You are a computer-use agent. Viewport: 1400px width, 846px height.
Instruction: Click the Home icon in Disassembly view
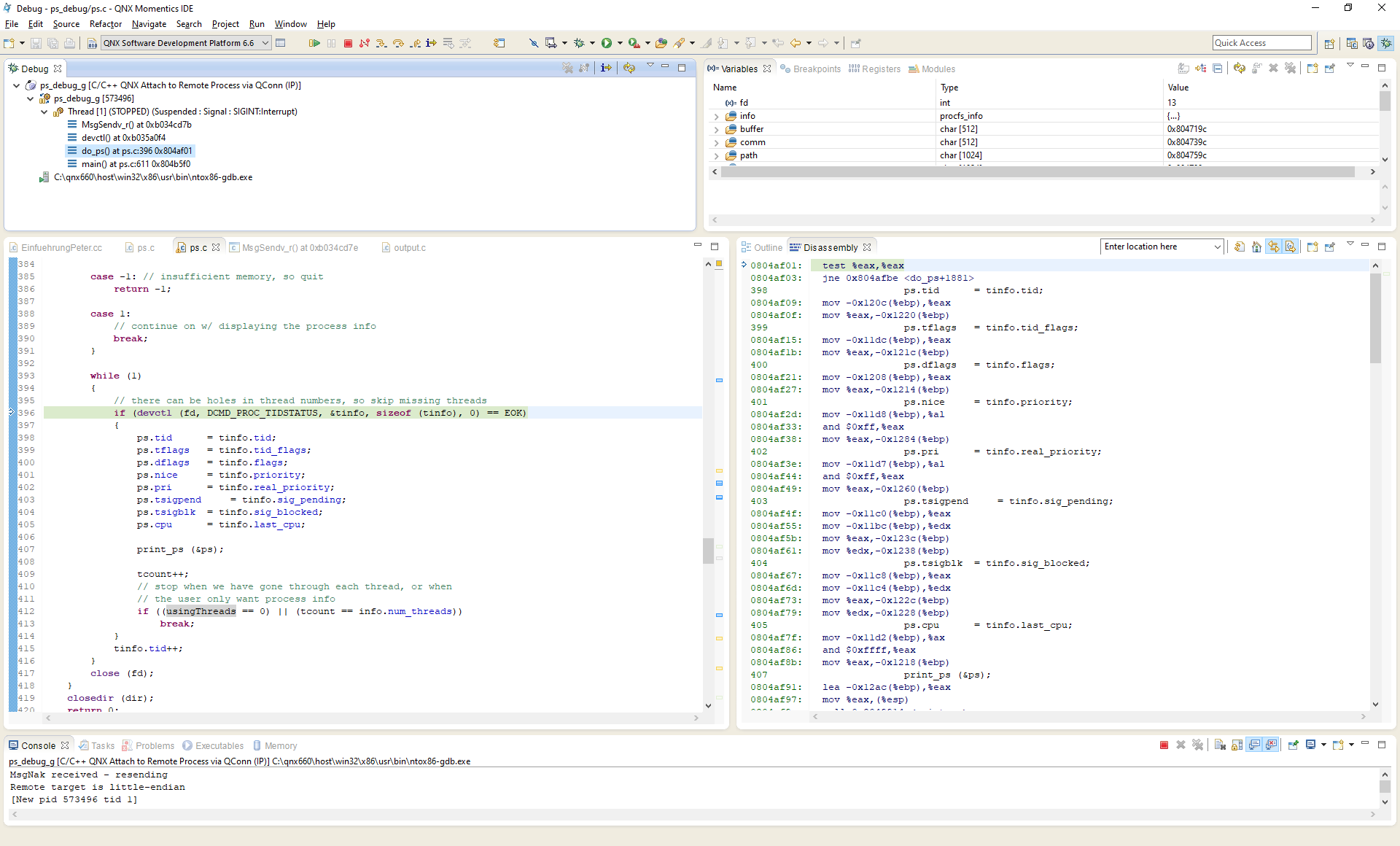pos(1256,247)
